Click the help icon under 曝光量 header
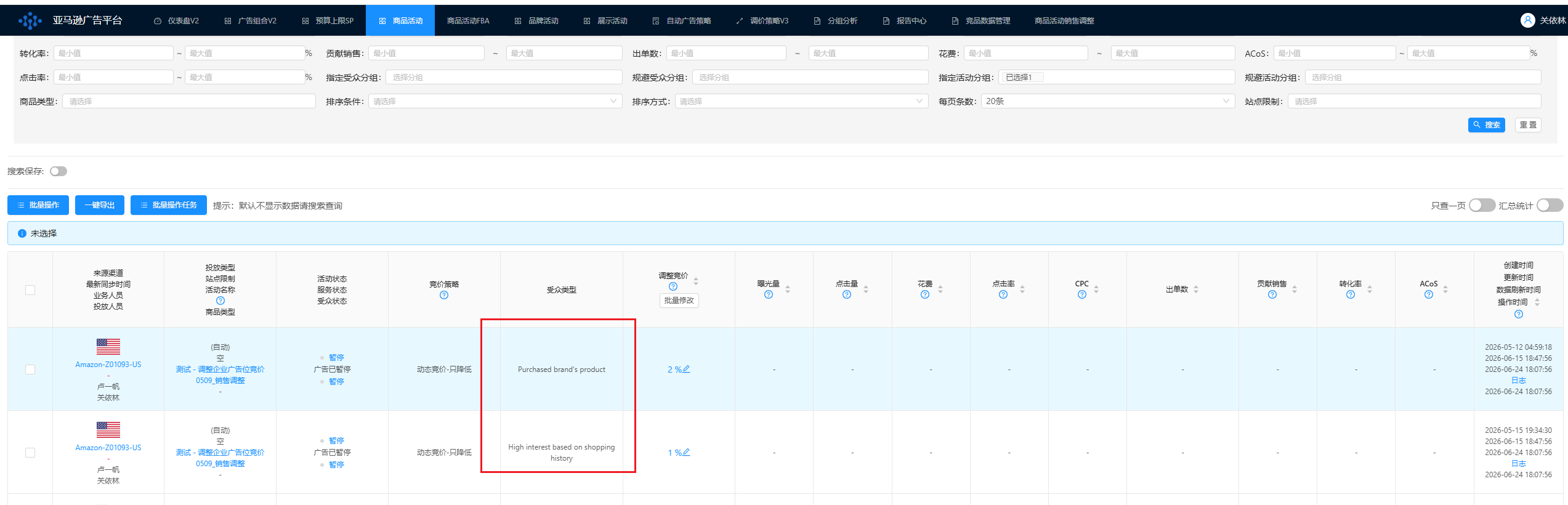1568x505 pixels. coord(769,295)
